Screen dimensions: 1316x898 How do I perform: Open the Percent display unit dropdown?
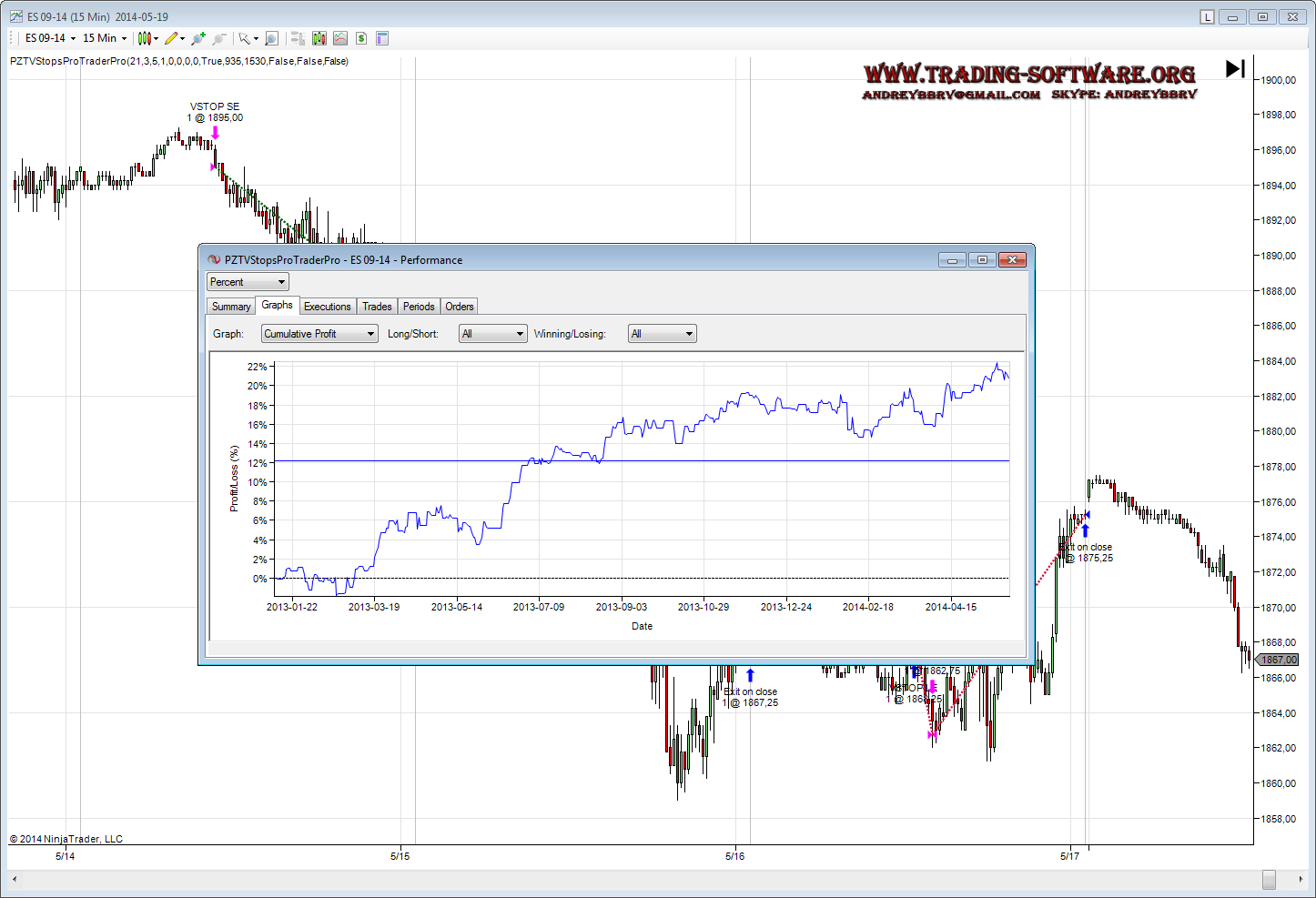pyautogui.click(x=248, y=282)
